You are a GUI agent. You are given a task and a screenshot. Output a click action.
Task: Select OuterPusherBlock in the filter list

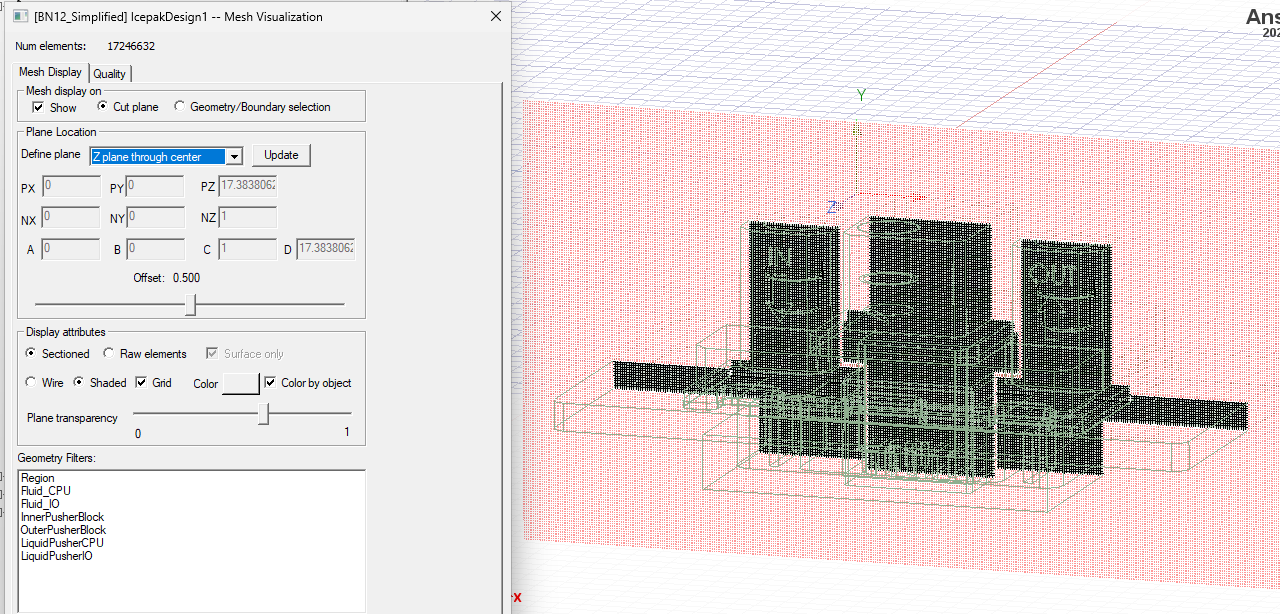(x=63, y=530)
